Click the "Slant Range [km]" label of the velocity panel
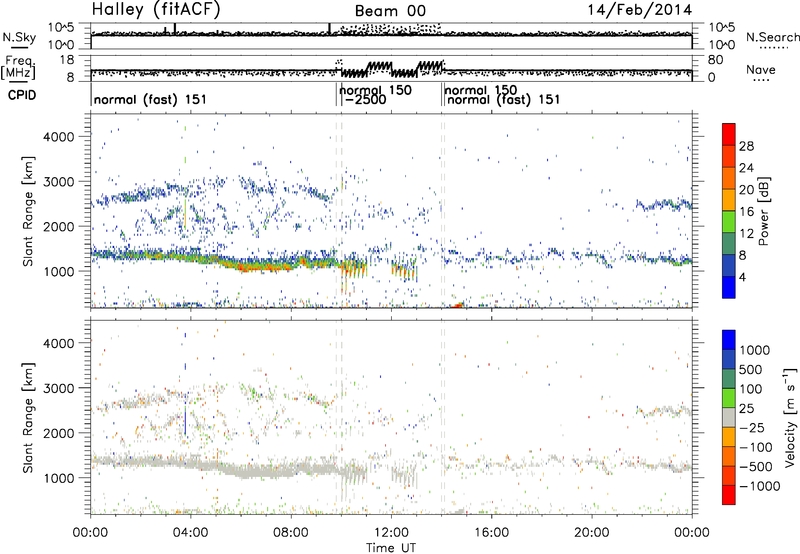This screenshot has width=800, height=554. [x=28, y=417]
